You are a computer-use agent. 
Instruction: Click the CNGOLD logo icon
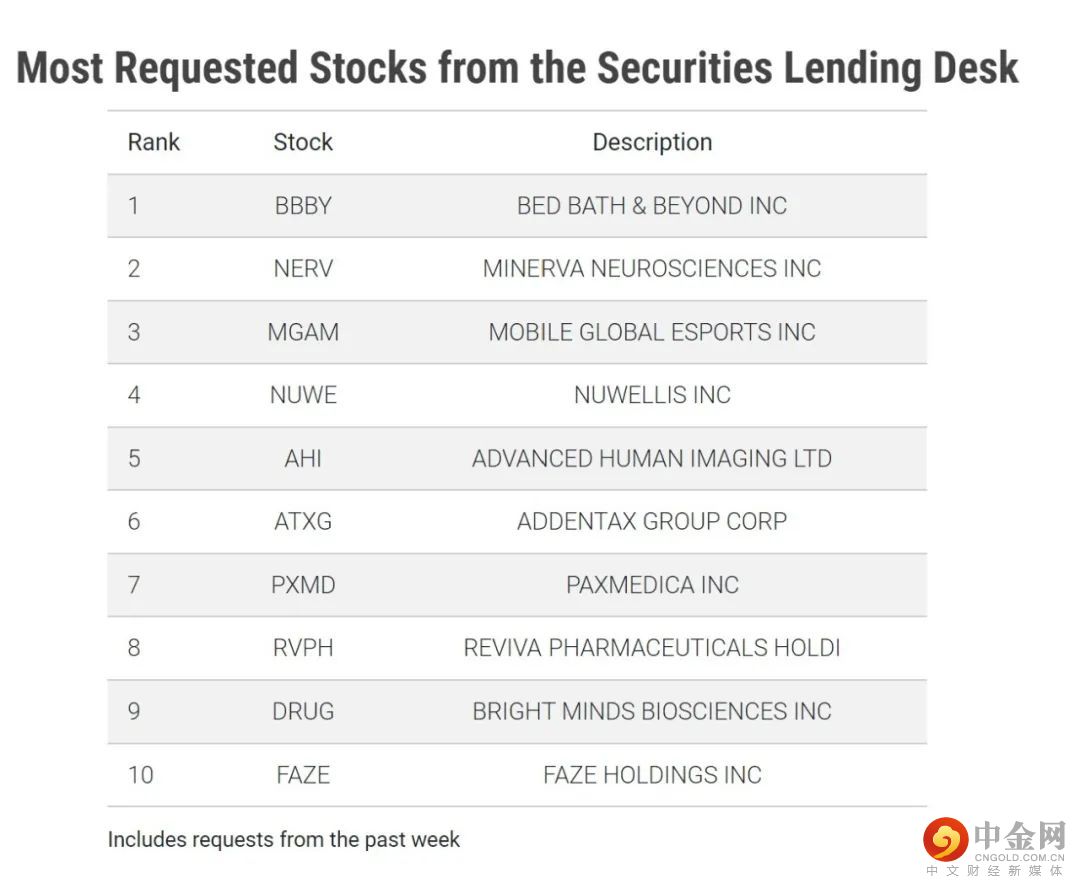click(x=945, y=840)
